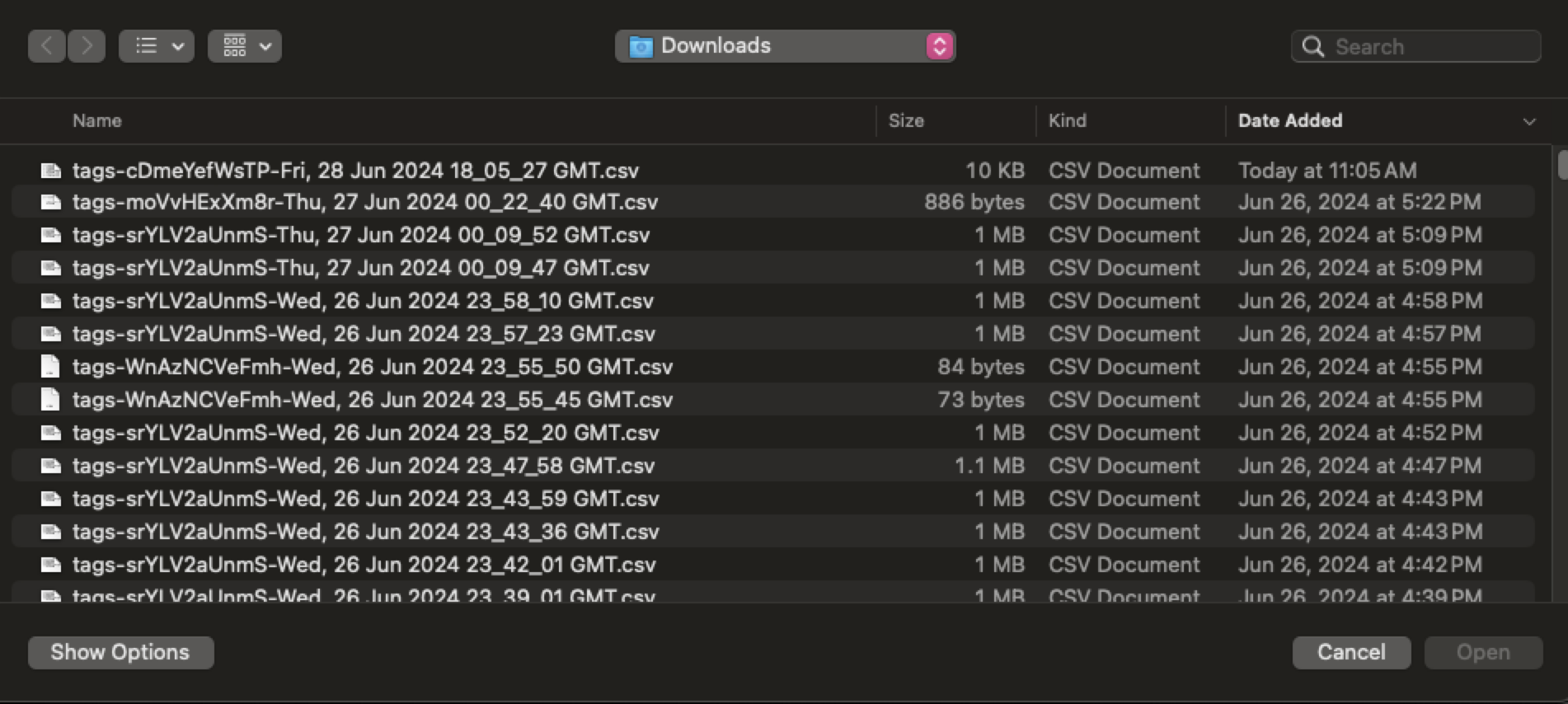Screen dimensions: 1568x704
Task: Sort by the Kind column header
Action: click(x=1067, y=121)
